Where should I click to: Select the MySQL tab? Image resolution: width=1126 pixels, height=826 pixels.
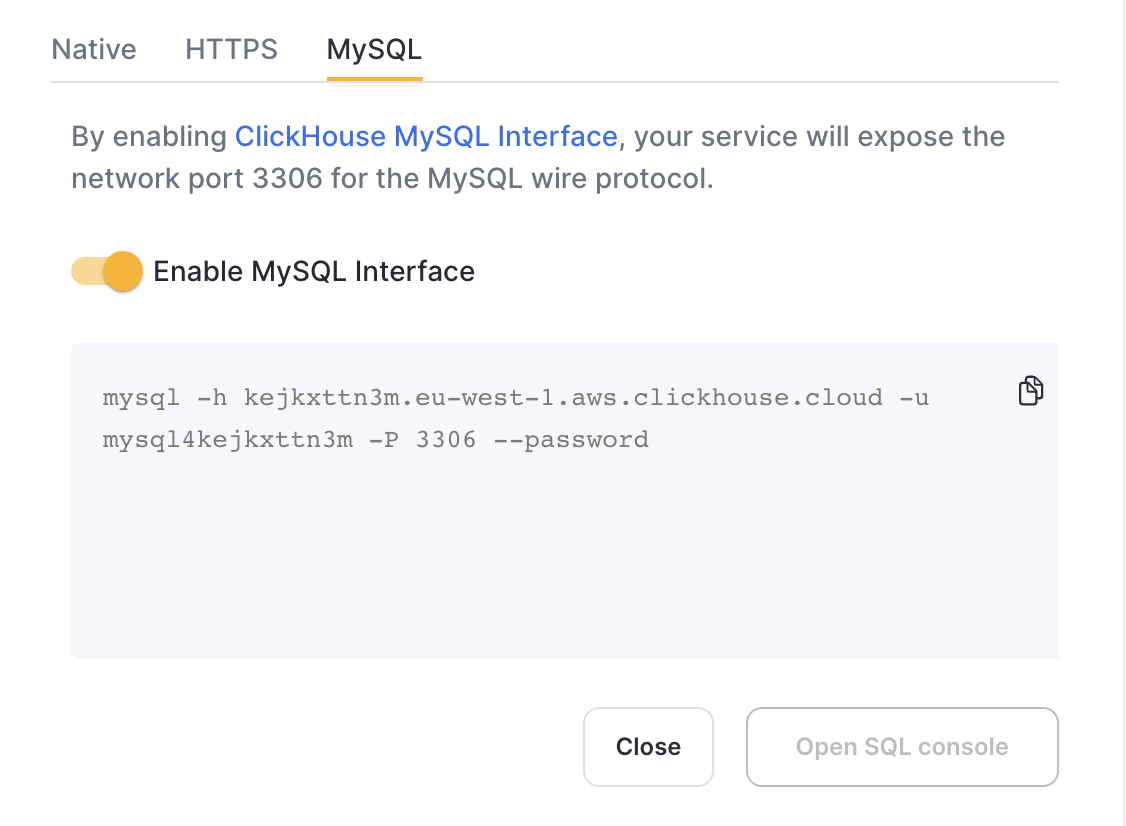pyautogui.click(x=373, y=48)
